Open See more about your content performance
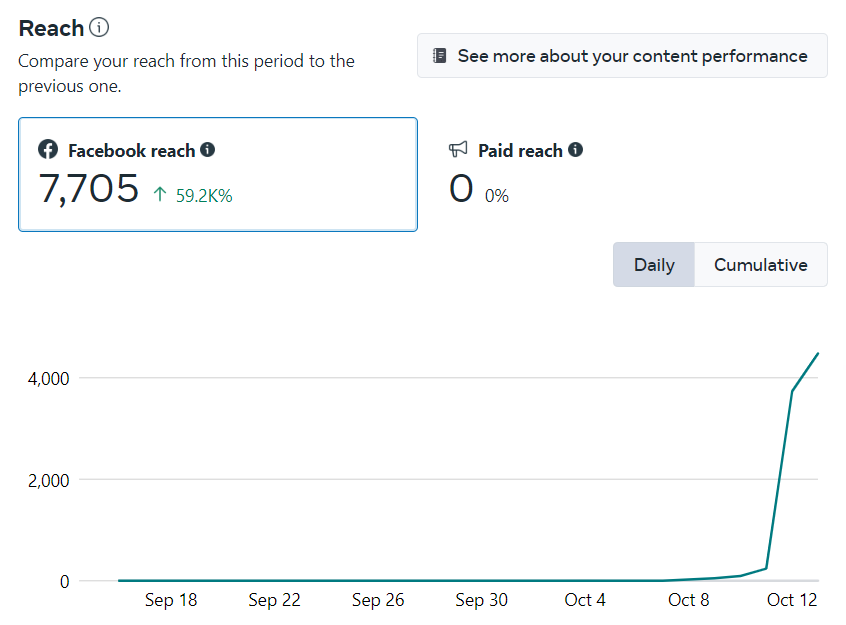The image size is (846, 625). pos(622,56)
